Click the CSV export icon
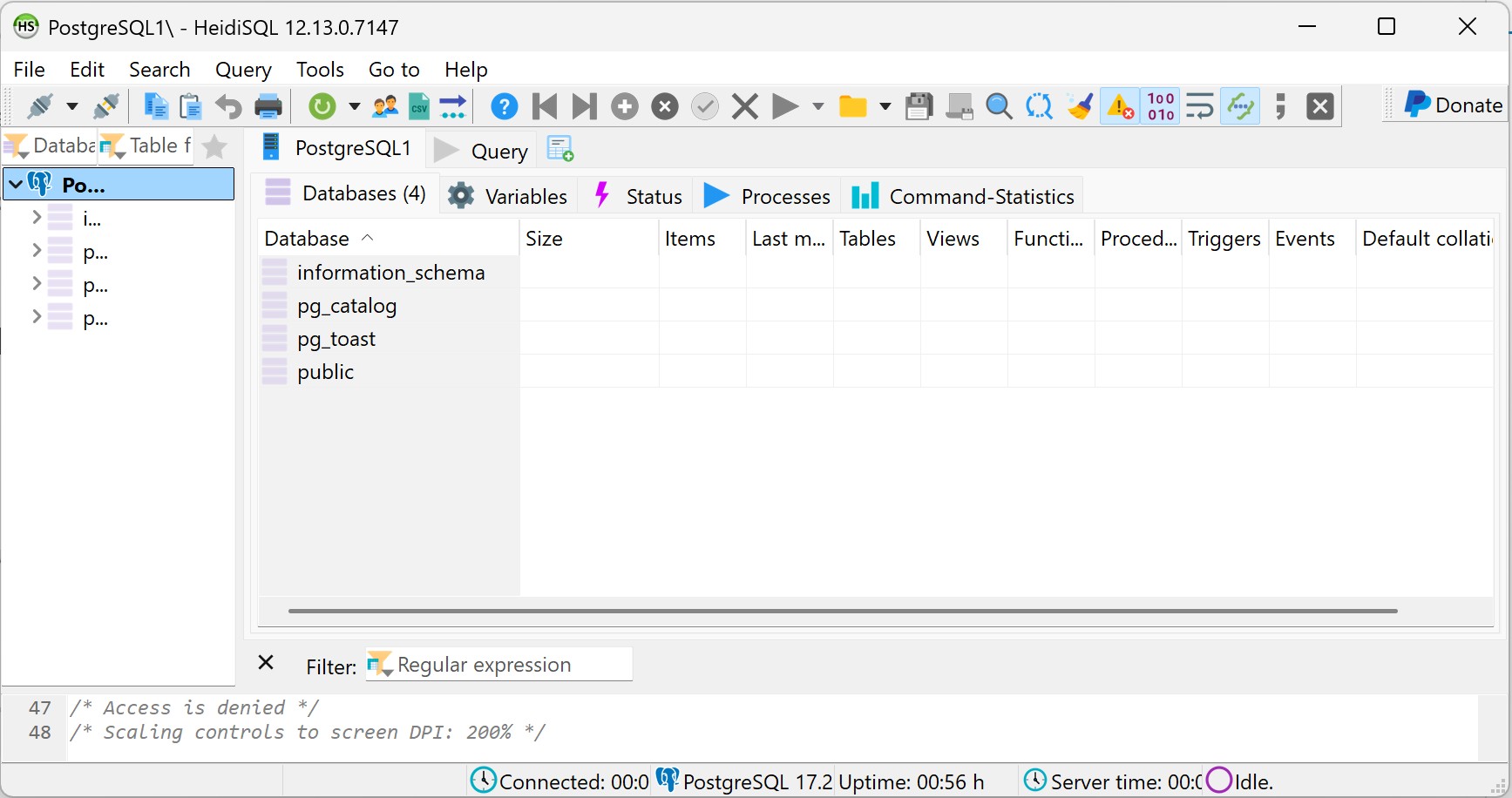Viewport: 1512px width, 798px height. click(419, 106)
